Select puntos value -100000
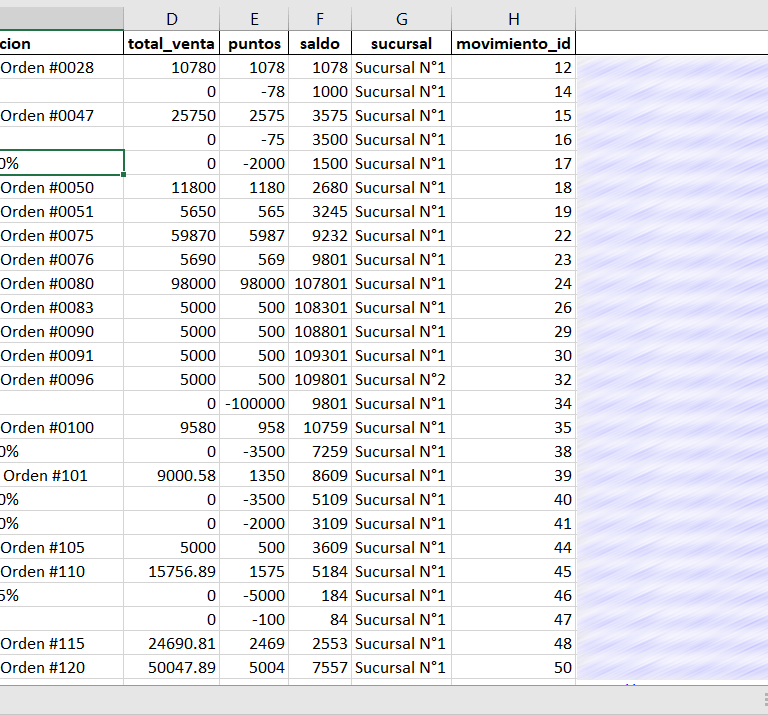This screenshot has width=768, height=715. click(x=254, y=403)
